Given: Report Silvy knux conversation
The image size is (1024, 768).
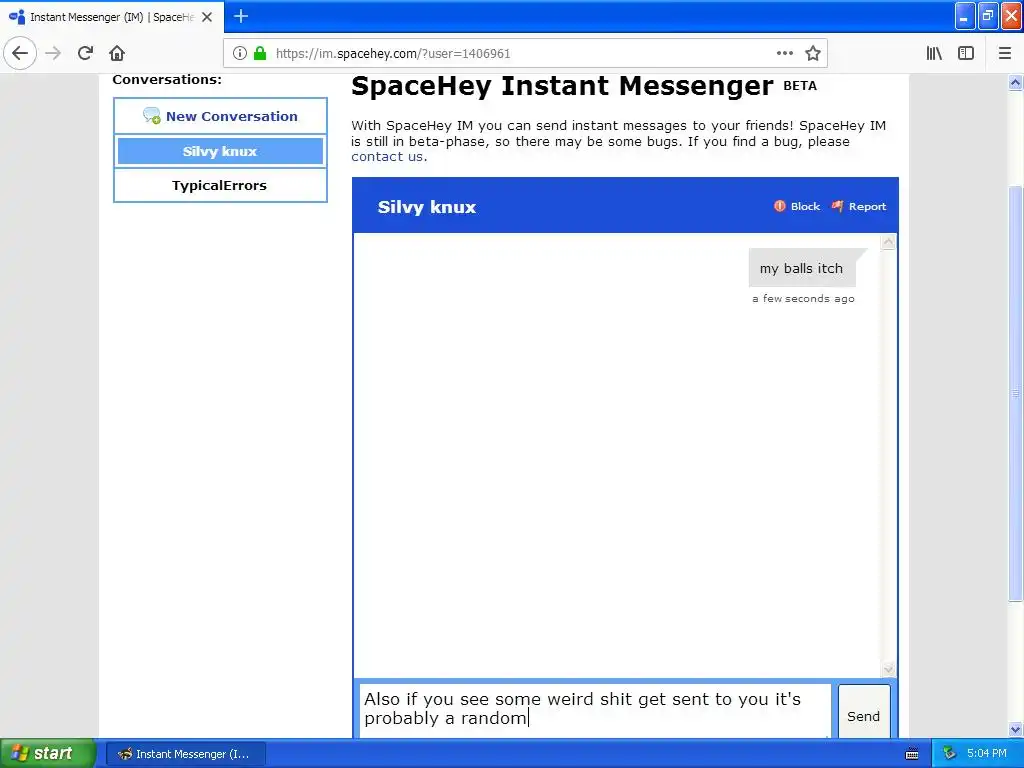Looking at the screenshot, I should [x=858, y=206].
